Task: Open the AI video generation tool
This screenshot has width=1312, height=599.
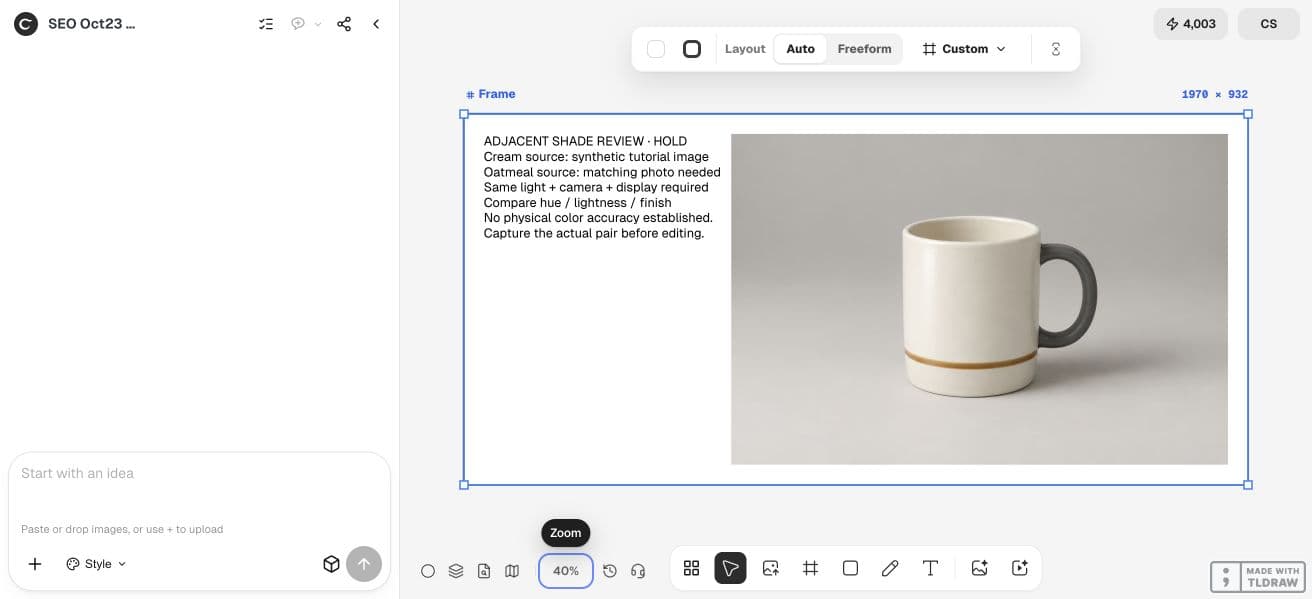Action: pos(1020,568)
